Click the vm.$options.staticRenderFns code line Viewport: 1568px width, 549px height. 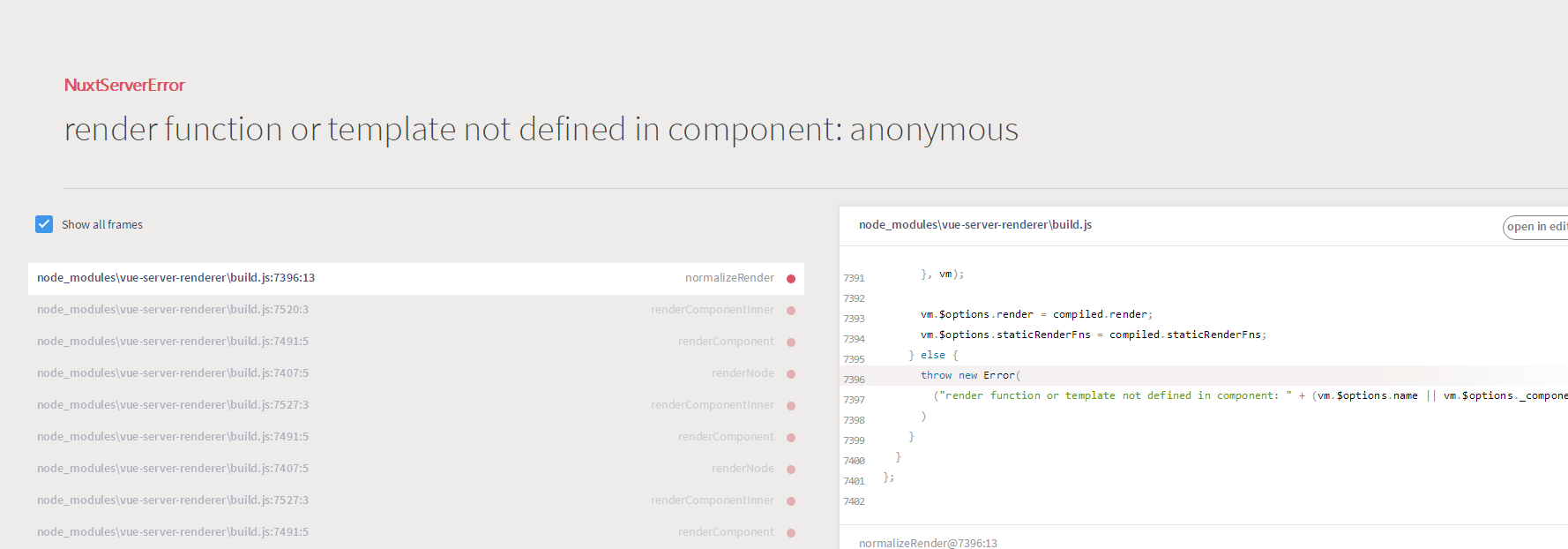tap(1094, 335)
